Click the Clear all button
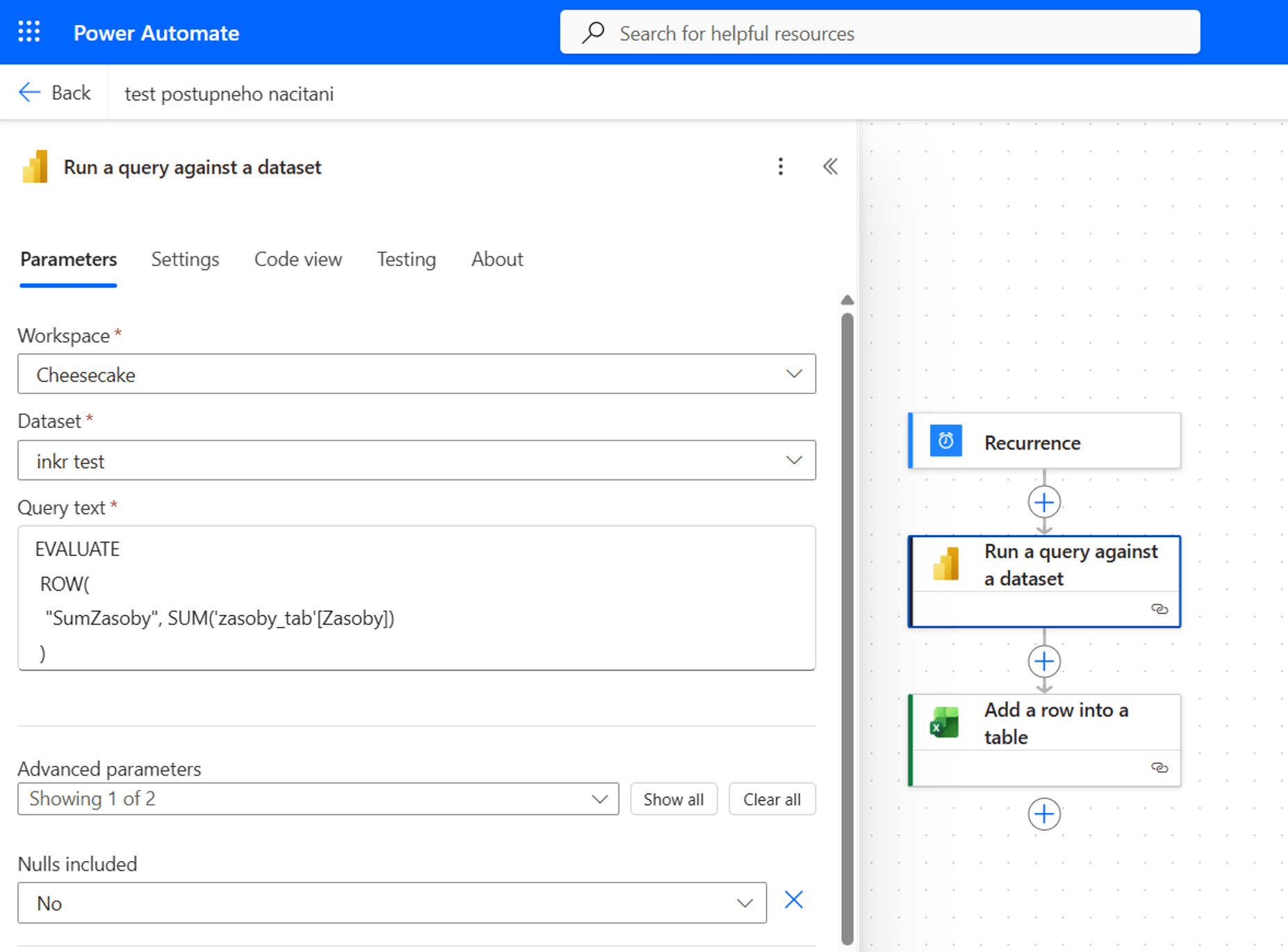Screen dimensions: 1288x952 (771, 799)
